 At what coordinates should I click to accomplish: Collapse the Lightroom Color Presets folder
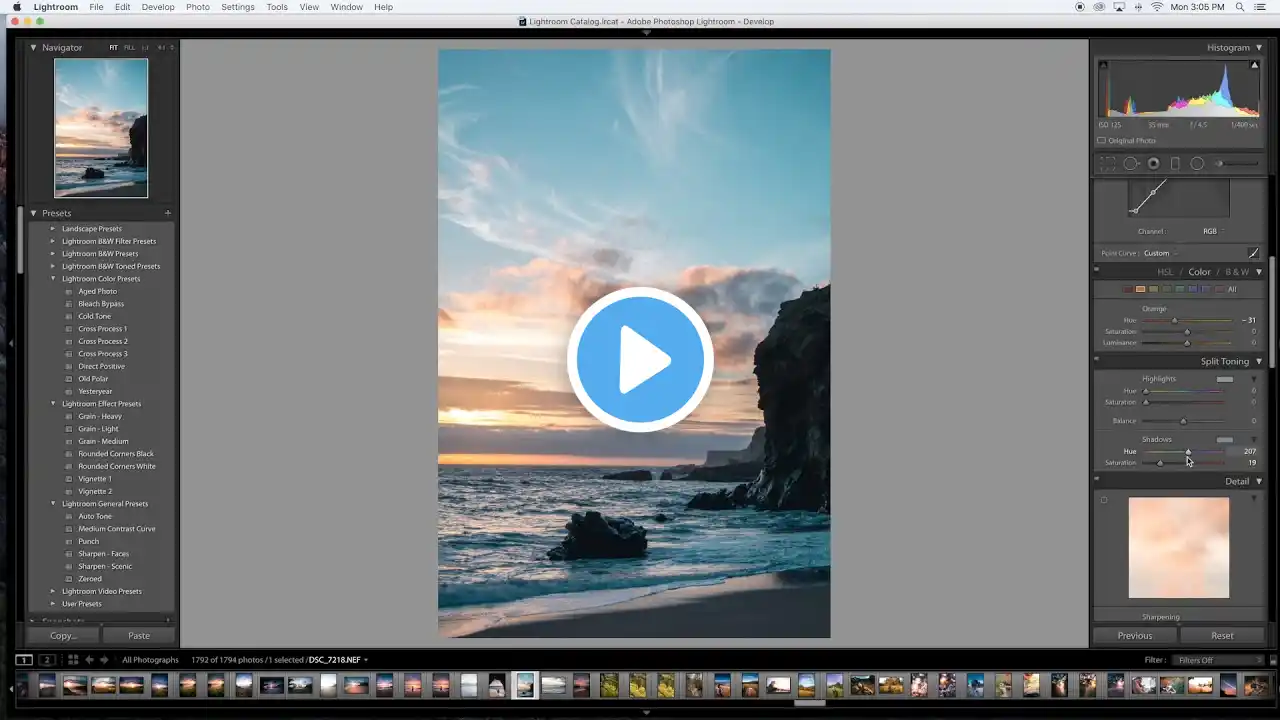(54, 279)
